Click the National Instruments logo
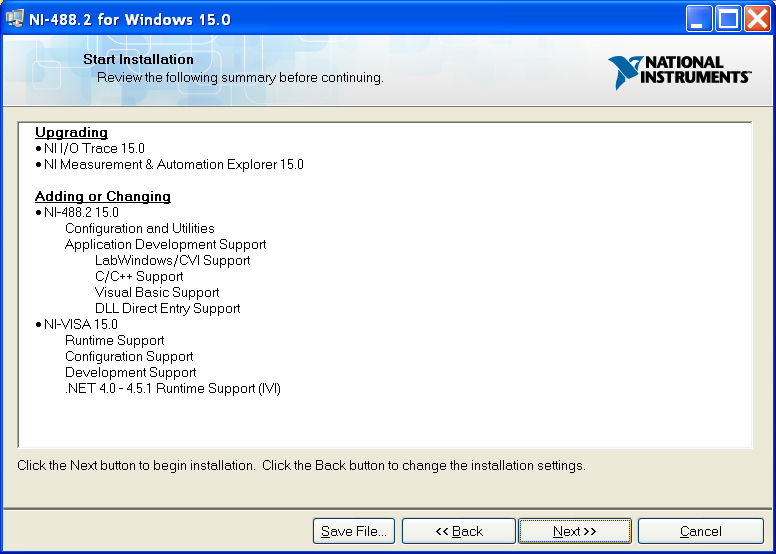 679,72
